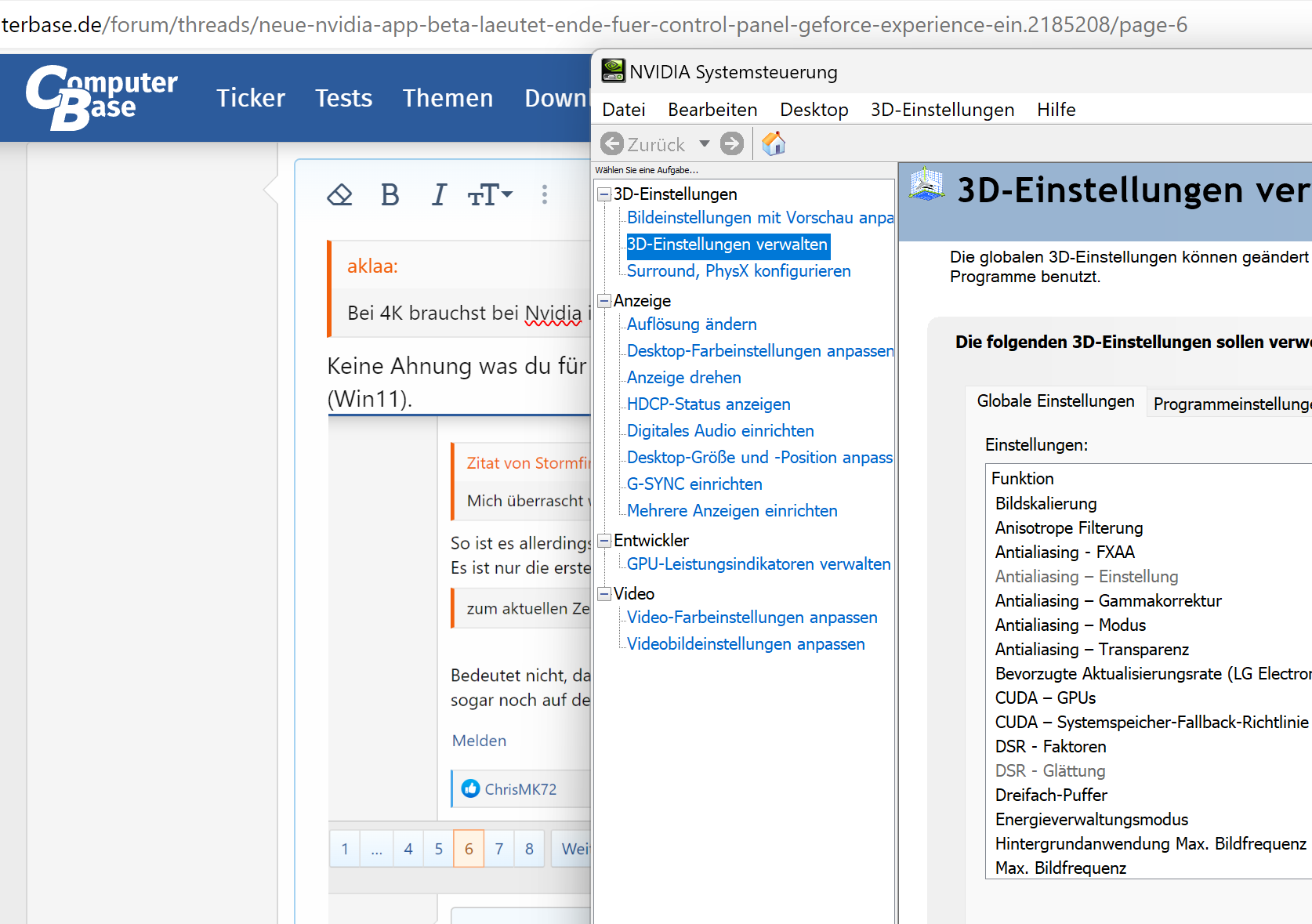
Task: Collapse the 3D-Einstellungen tree node
Action: tap(604, 194)
